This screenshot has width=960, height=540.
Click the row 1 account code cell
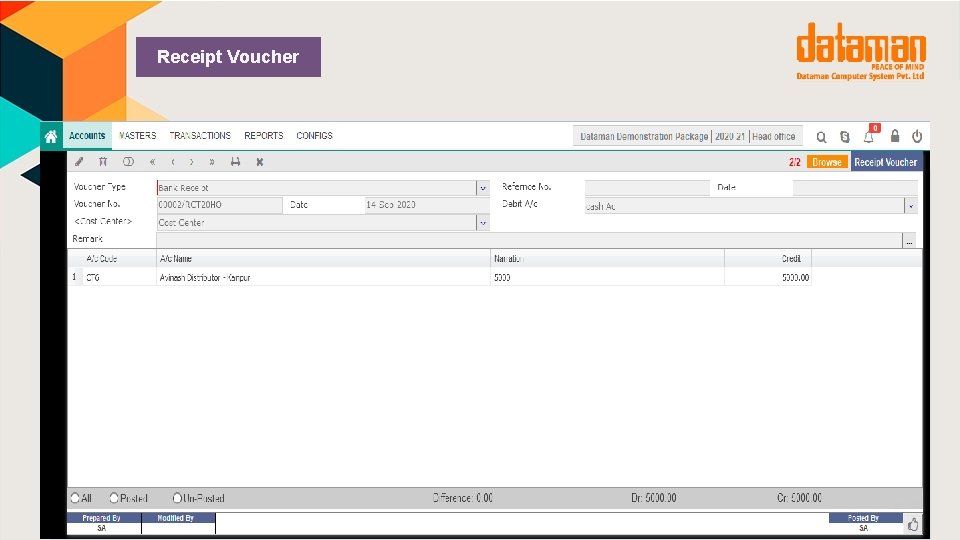119,277
